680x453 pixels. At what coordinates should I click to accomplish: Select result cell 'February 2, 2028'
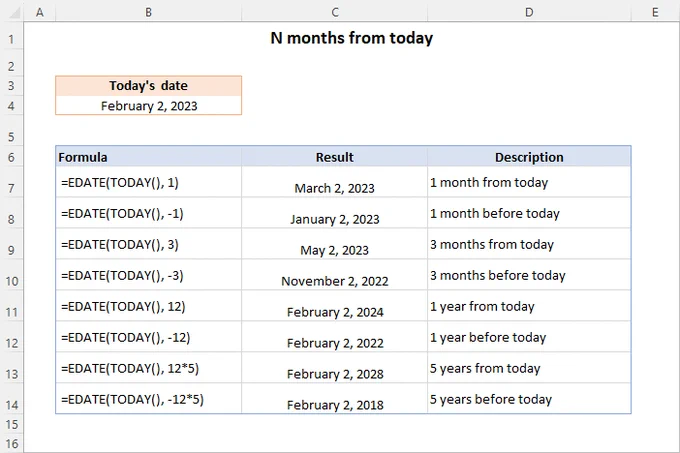point(334,369)
